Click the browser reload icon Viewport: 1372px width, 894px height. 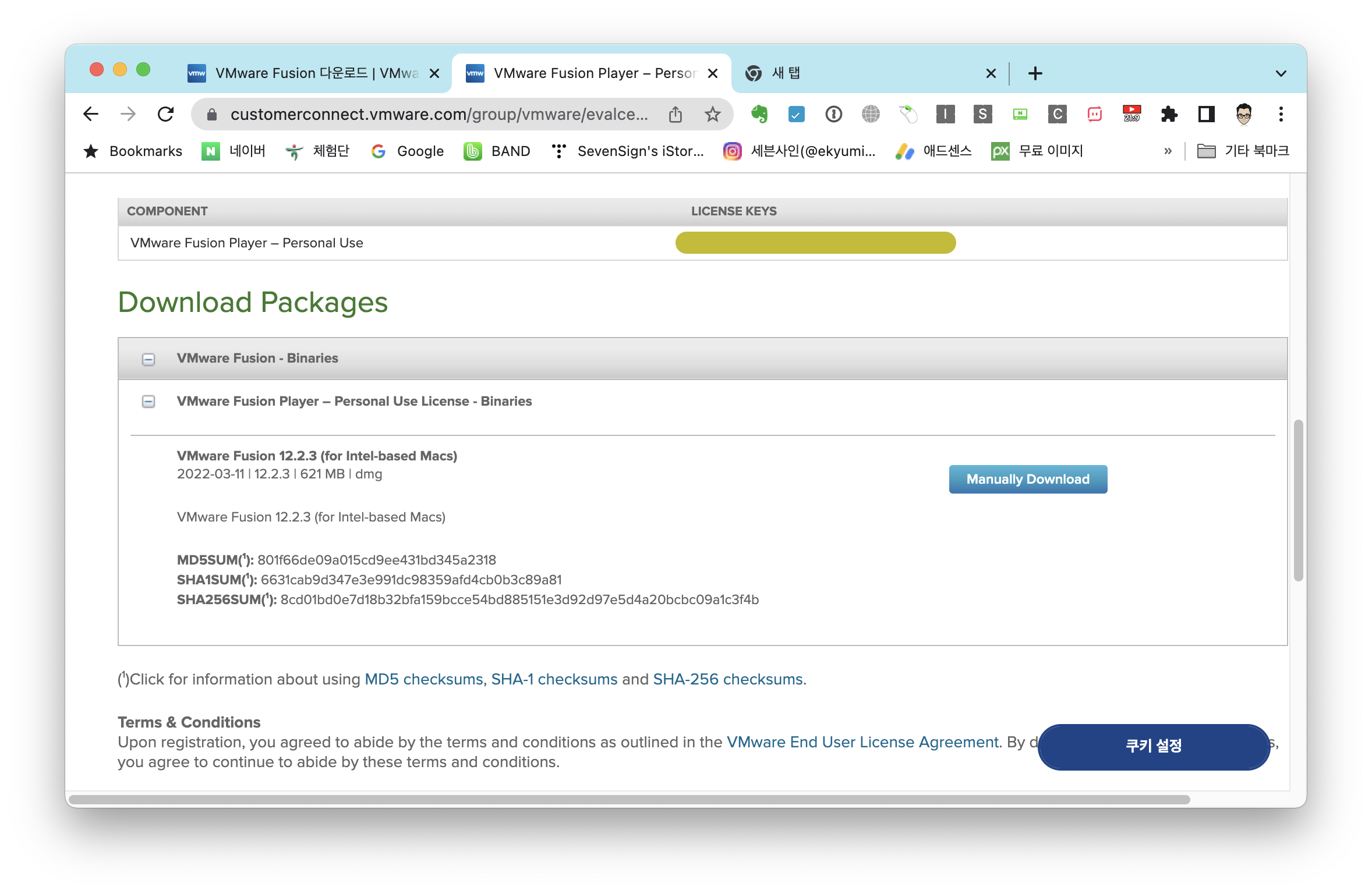166,114
